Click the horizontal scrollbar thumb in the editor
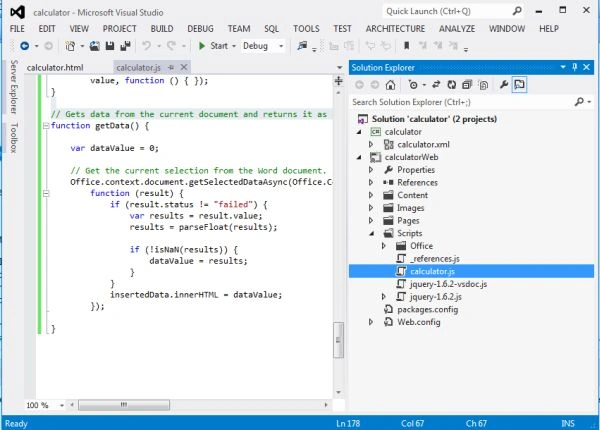Viewport: 600px width, 430px height. click(124, 405)
